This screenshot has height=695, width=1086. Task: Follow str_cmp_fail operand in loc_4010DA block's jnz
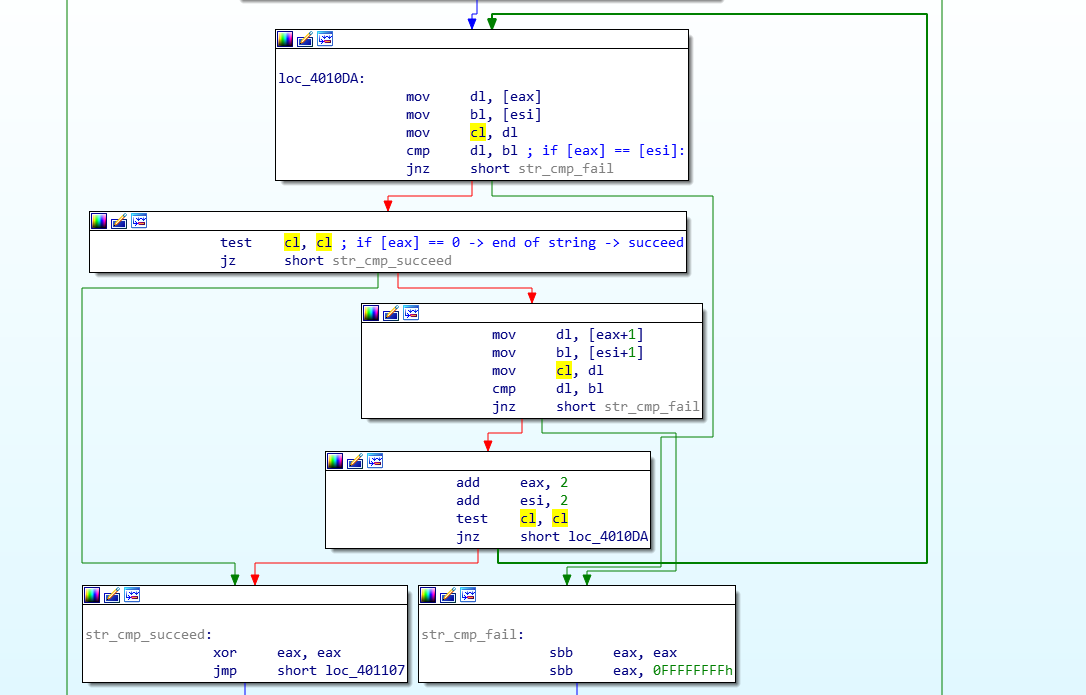tap(566, 168)
